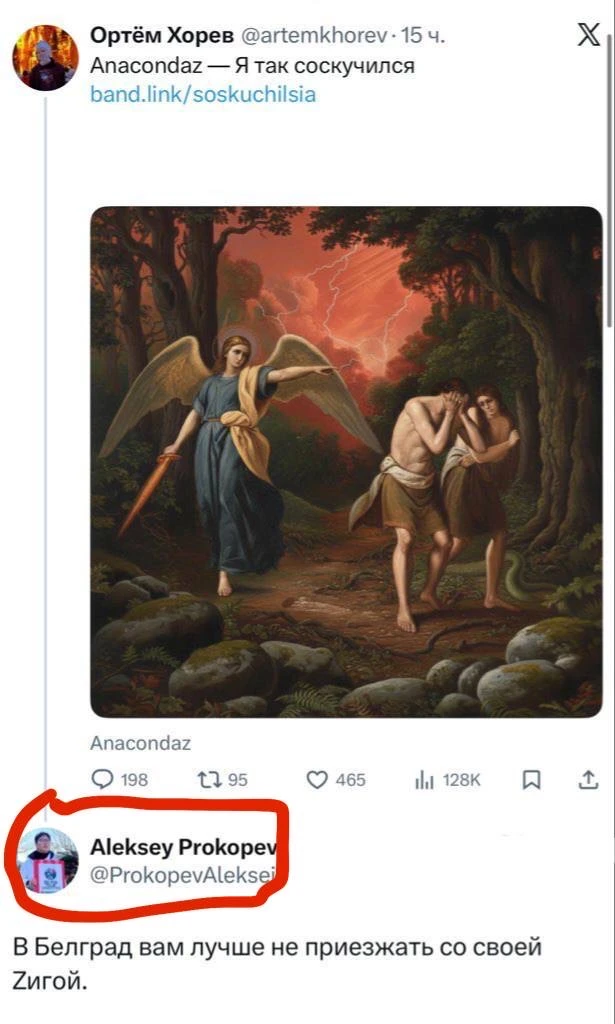Open the post's "15 ч." timestamp

coord(423,37)
